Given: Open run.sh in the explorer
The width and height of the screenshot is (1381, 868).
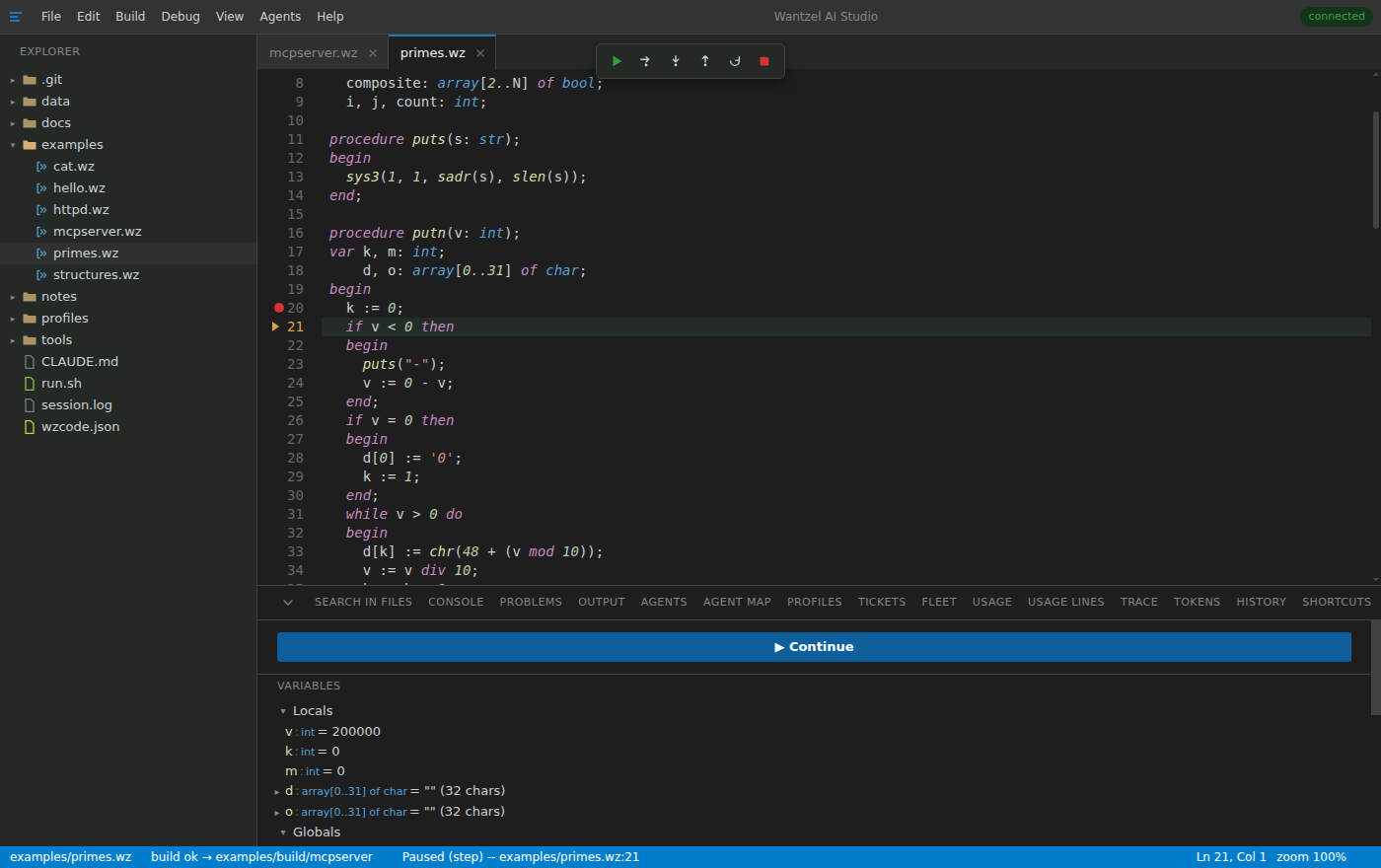Looking at the screenshot, I should pyautogui.click(x=128, y=384).
